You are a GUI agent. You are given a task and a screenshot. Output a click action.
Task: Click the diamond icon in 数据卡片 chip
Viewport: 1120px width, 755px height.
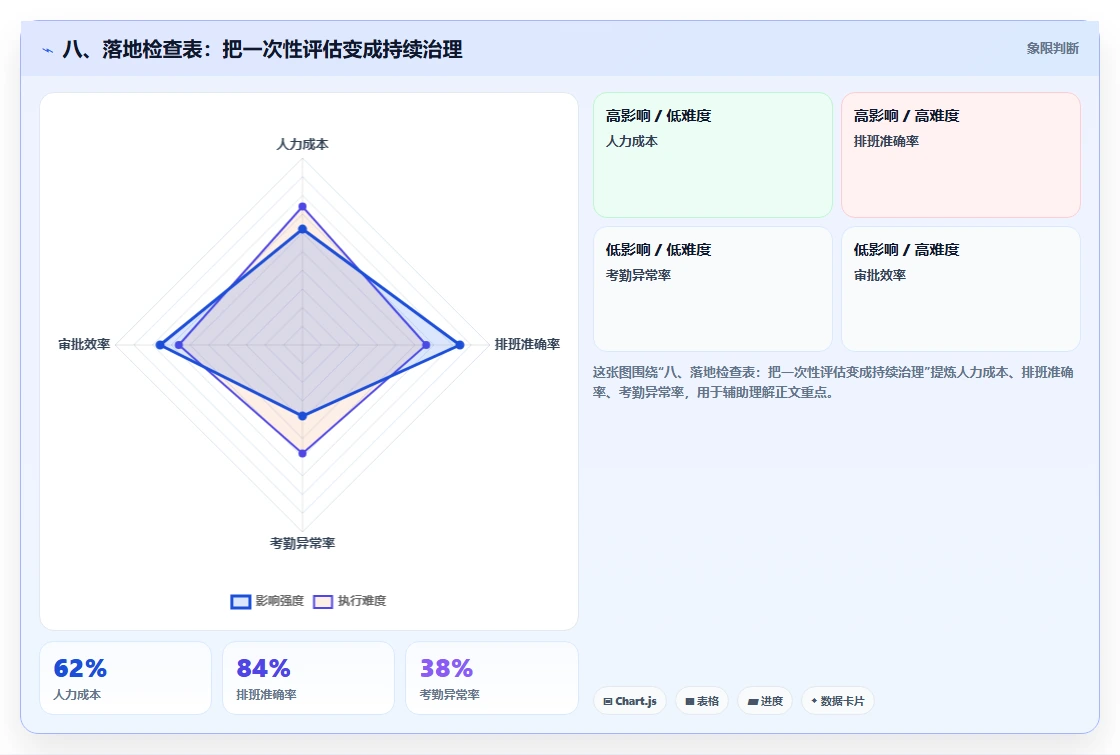coord(814,701)
